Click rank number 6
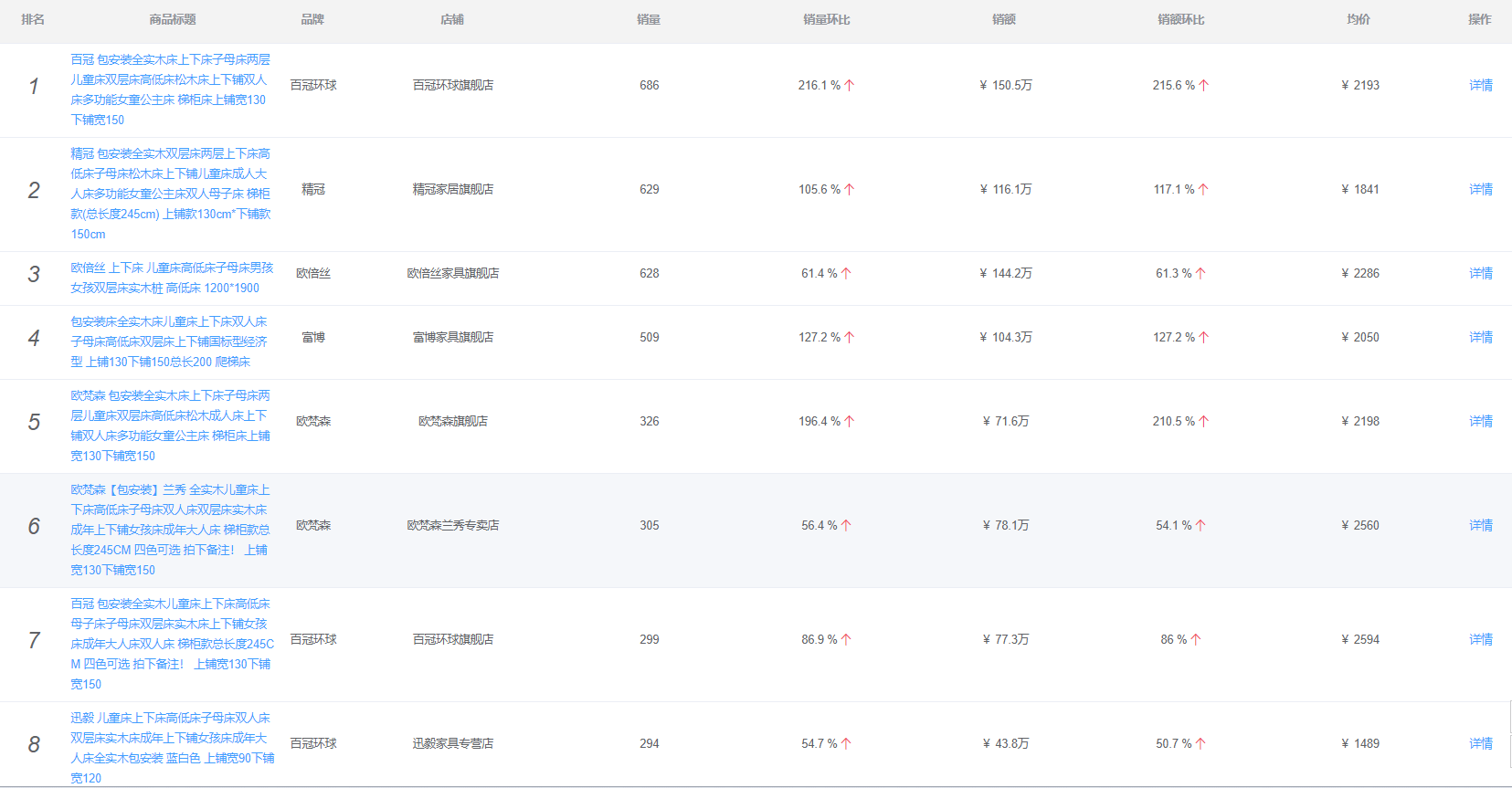Viewport: 1512px width, 788px height. pyautogui.click(x=34, y=526)
